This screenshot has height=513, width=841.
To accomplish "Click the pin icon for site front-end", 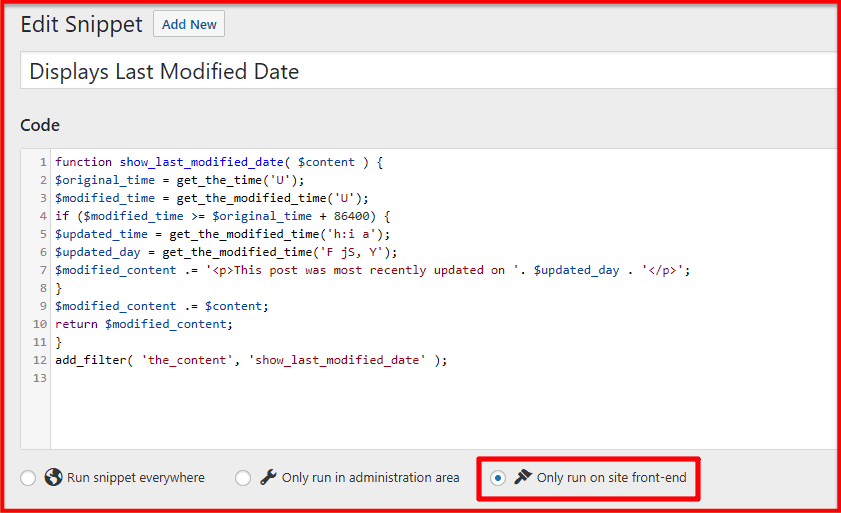I will point(523,477).
